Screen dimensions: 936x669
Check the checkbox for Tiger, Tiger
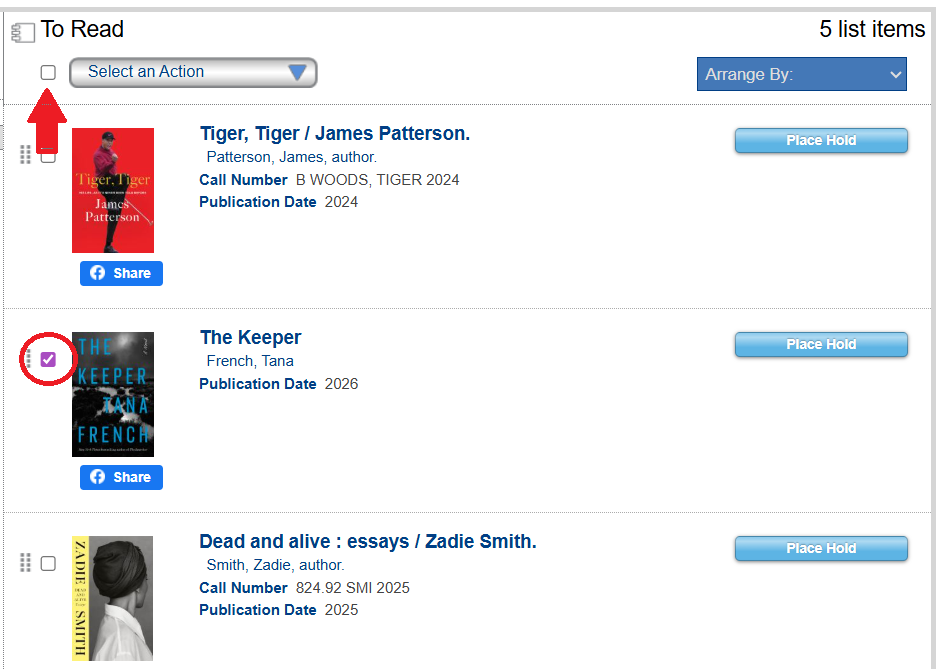(47, 155)
